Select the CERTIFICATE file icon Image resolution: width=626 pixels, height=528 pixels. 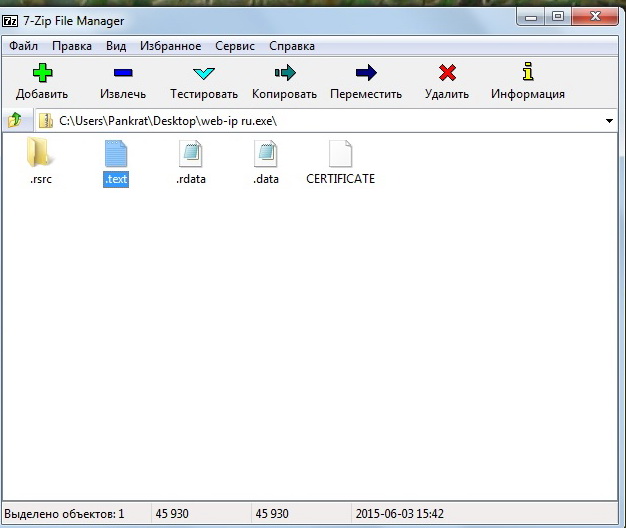coord(341,153)
